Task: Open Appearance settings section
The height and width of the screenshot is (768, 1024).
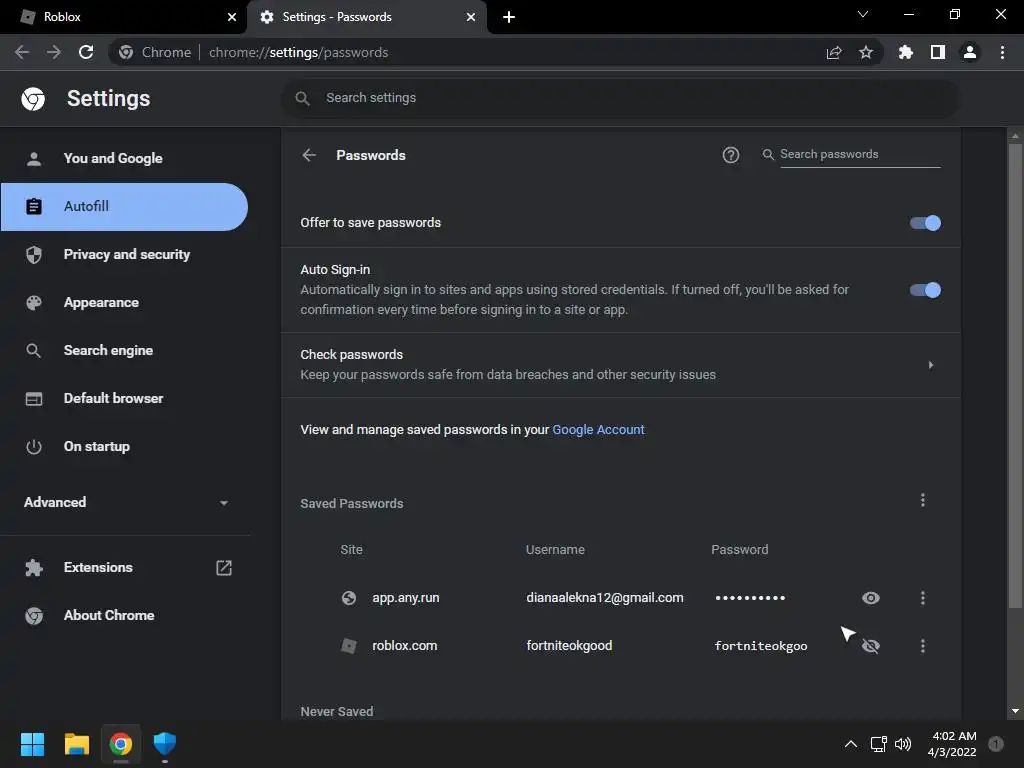Action: click(124, 302)
